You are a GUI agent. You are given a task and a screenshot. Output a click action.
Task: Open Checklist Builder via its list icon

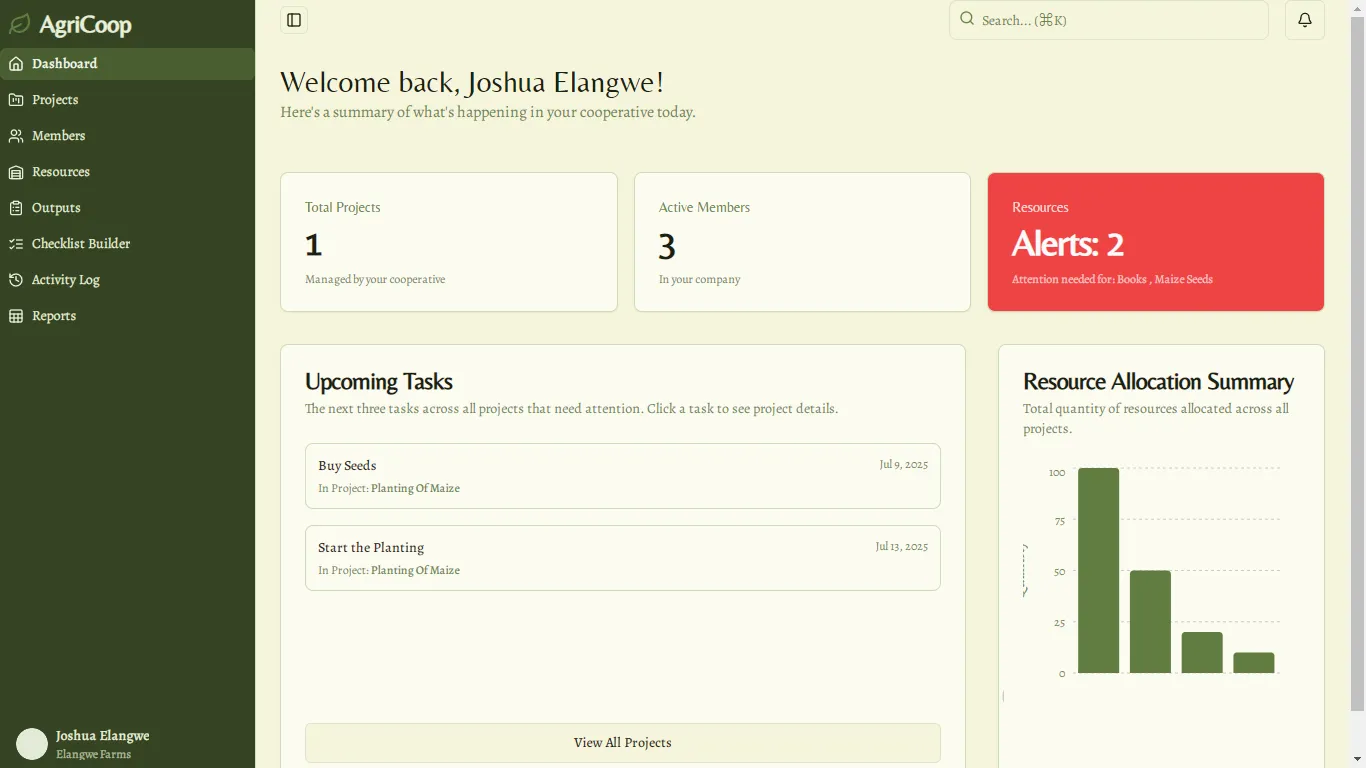[x=16, y=244]
